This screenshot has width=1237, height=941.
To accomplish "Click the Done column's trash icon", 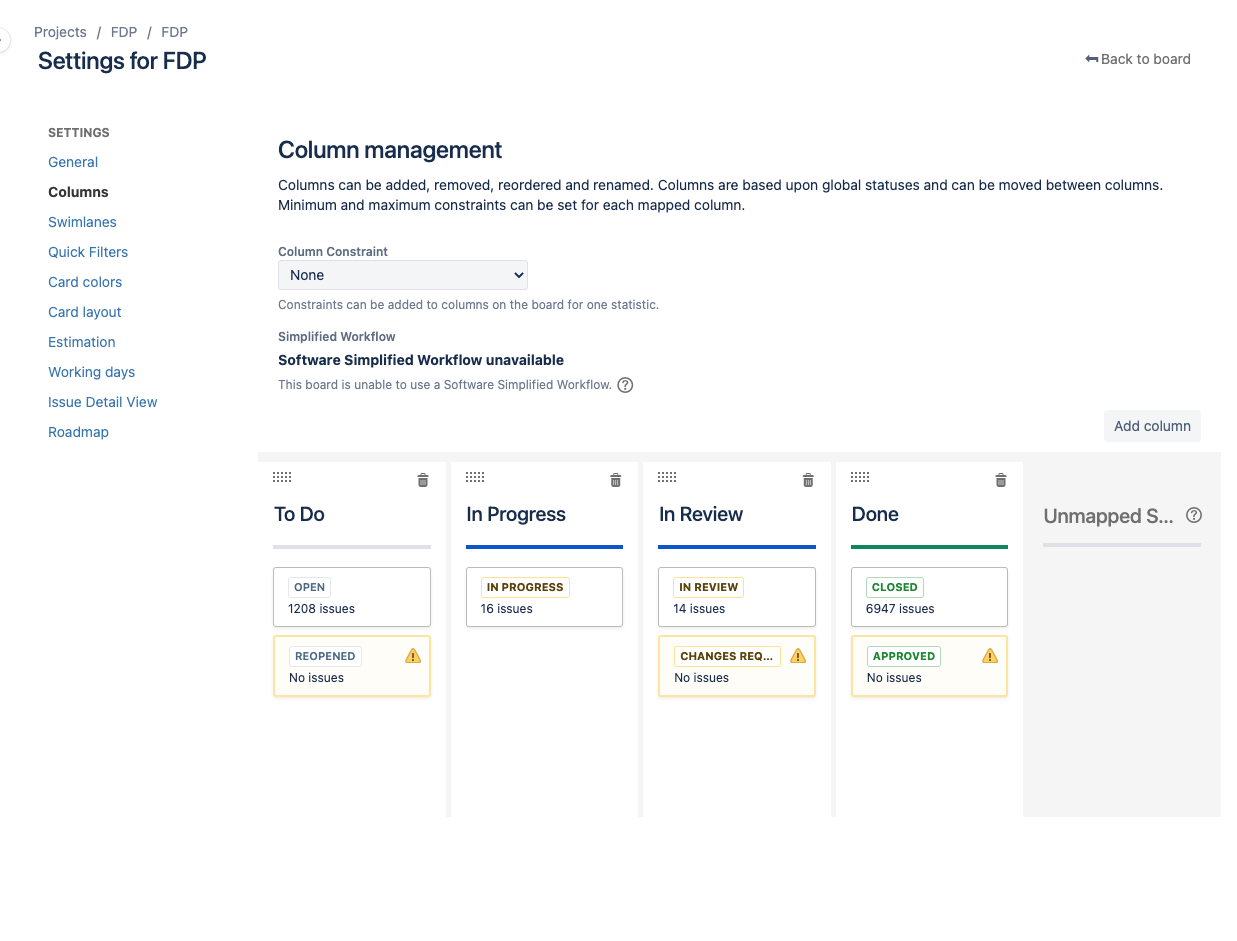I will (x=1001, y=480).
